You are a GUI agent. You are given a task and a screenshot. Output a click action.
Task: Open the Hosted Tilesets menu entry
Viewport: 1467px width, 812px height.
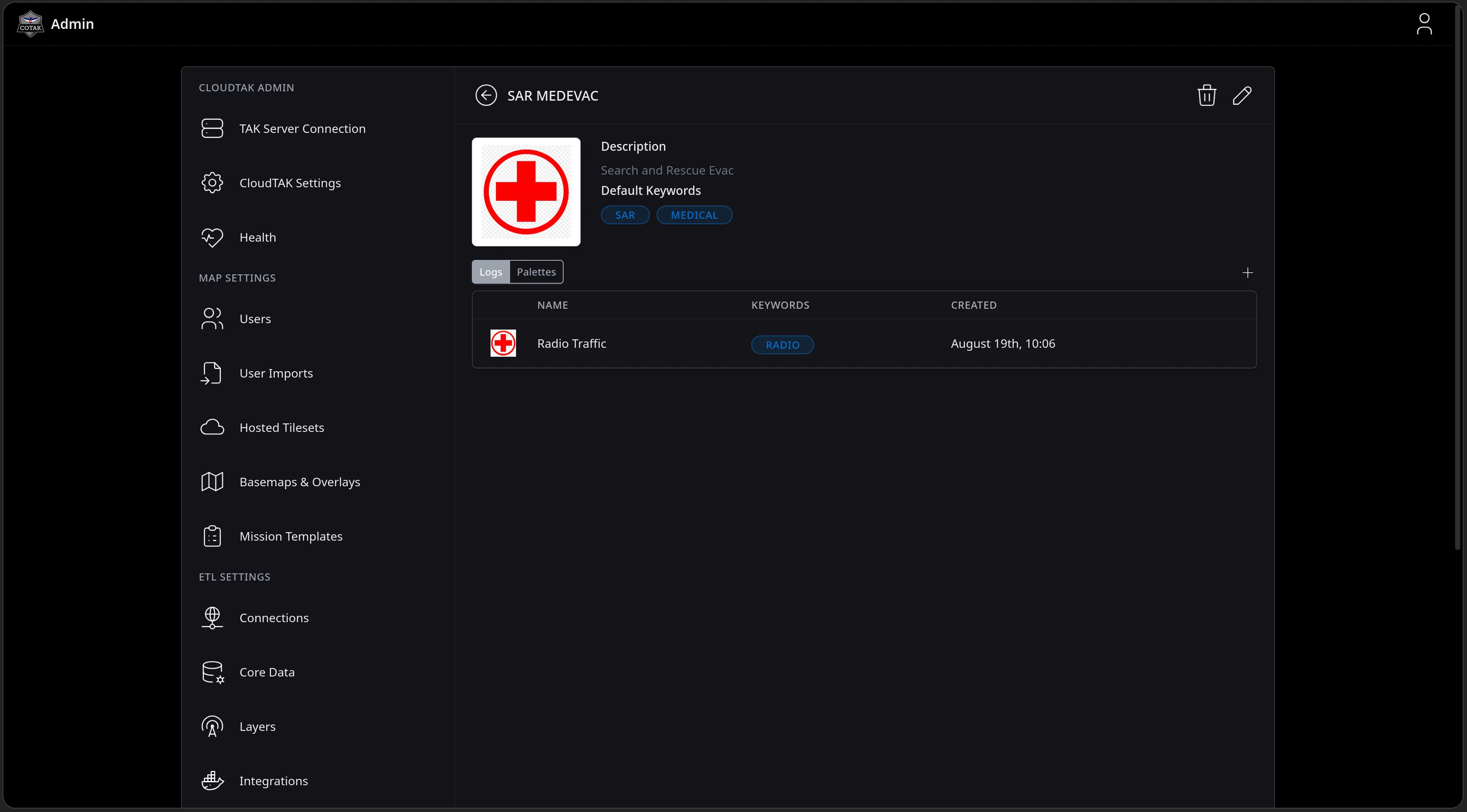(x=318, y=428)
